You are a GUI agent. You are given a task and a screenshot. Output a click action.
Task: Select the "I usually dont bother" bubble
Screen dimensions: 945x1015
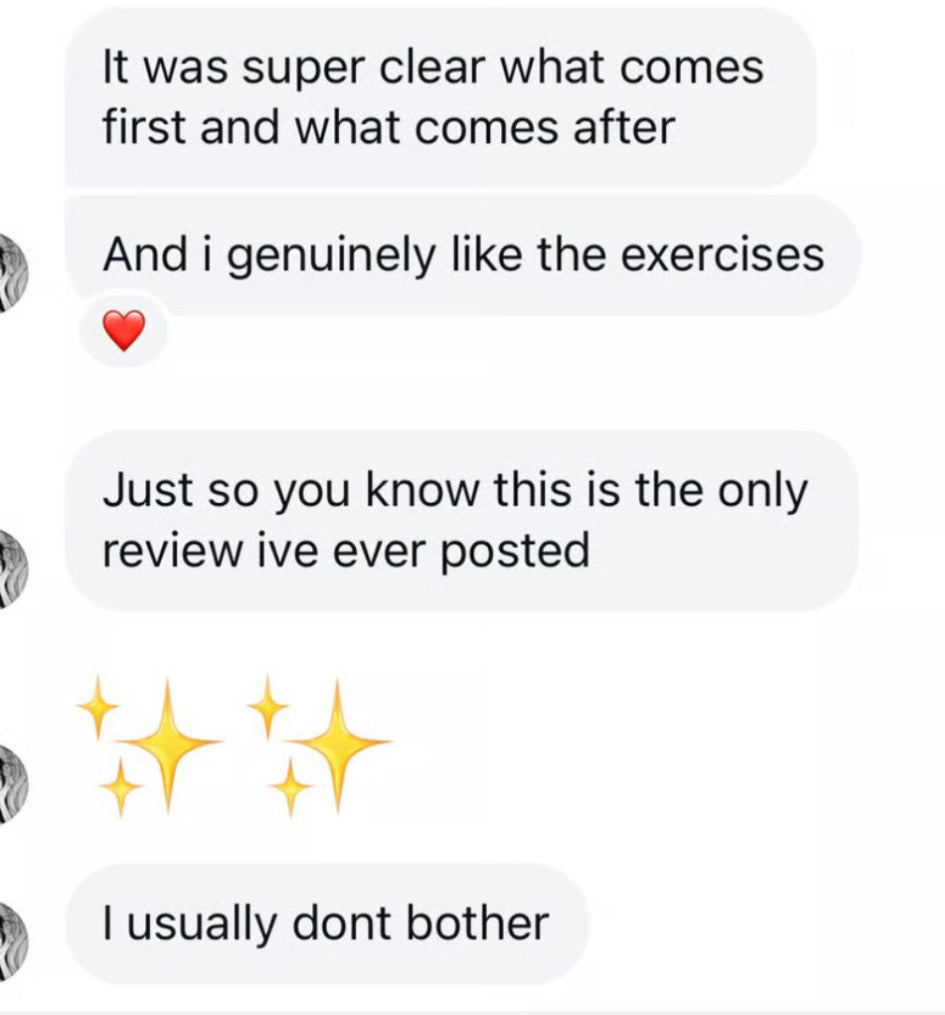(326, 923)
